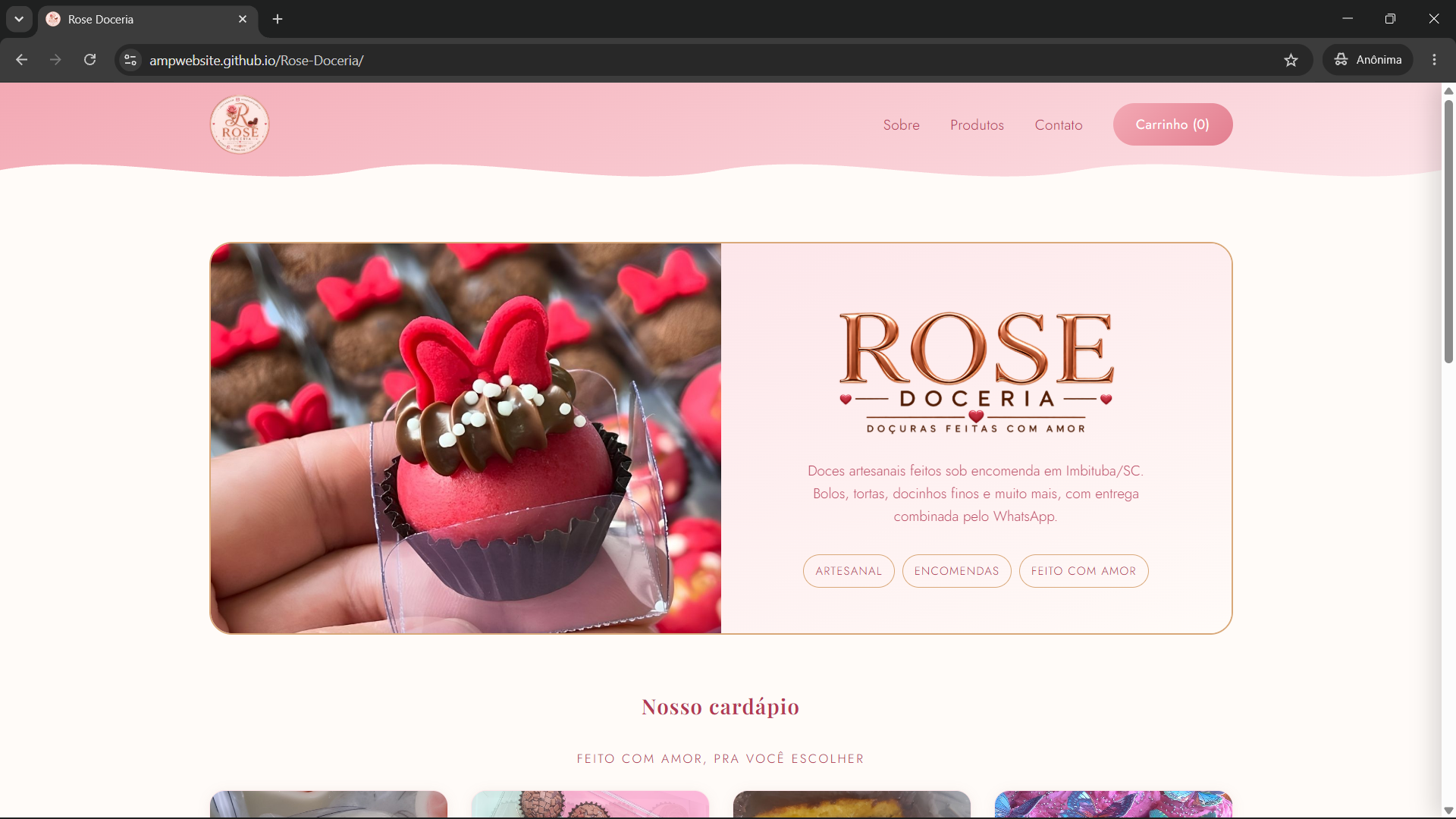Open the Contato navigation link
Image resolution: width=1456 pixels, height=819 pixels.
1059,125
